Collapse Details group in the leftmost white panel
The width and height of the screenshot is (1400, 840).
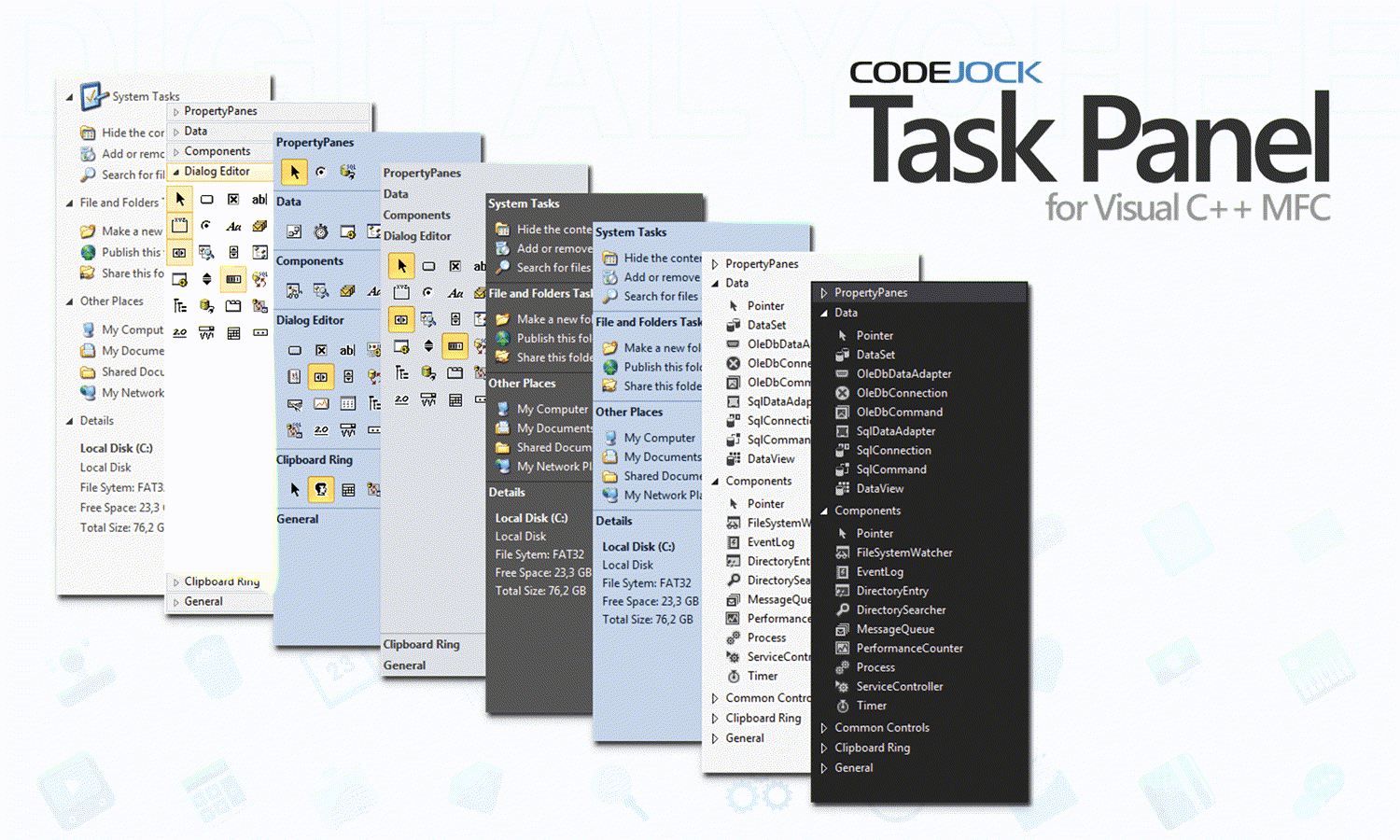pos(69,421)
